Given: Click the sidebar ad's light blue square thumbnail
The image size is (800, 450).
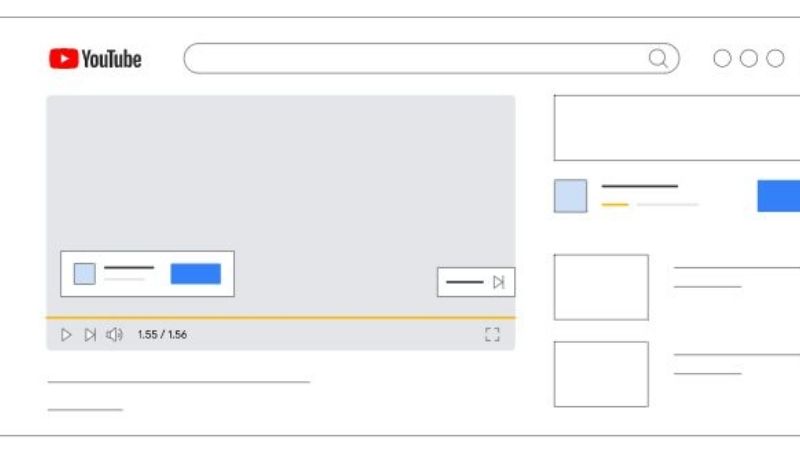Looking at the screenshot, I should tap(570, 196).
